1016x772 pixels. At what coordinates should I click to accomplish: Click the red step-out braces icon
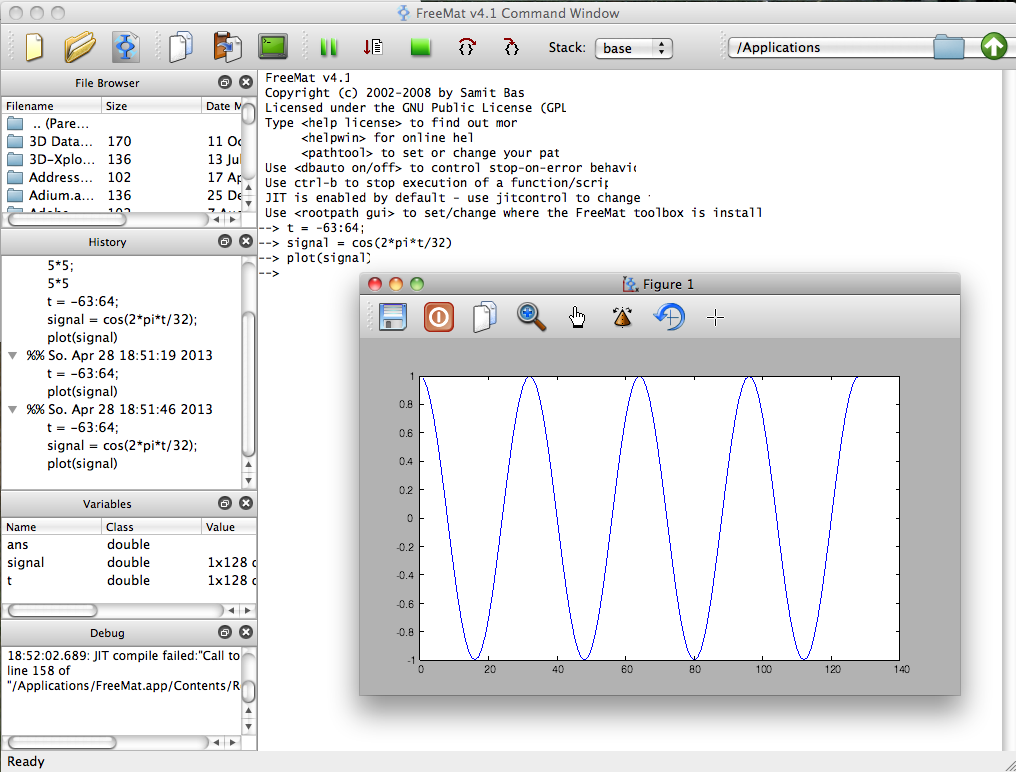511,47
